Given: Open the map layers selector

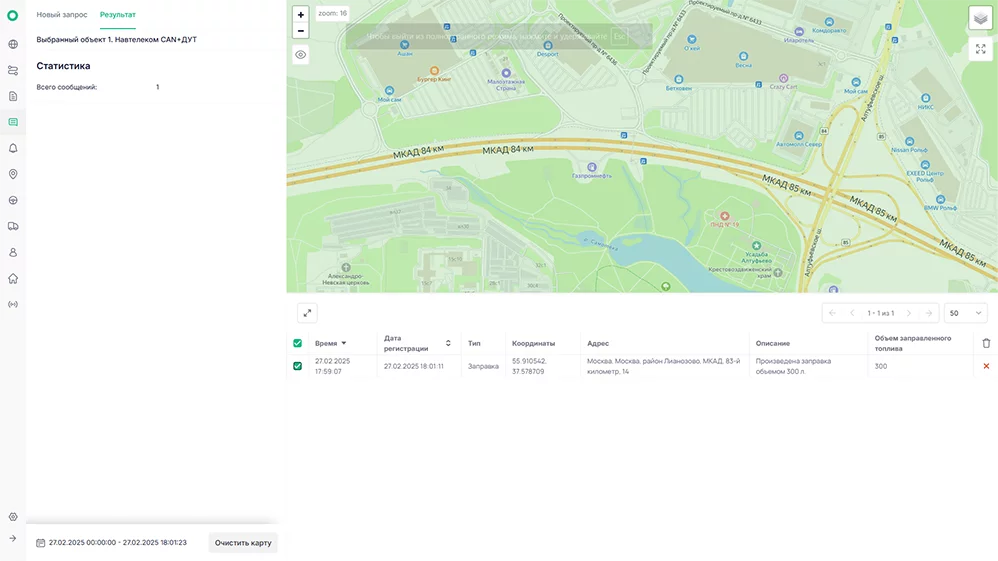Looking at the screenshot, I should [x=980, y=18].
